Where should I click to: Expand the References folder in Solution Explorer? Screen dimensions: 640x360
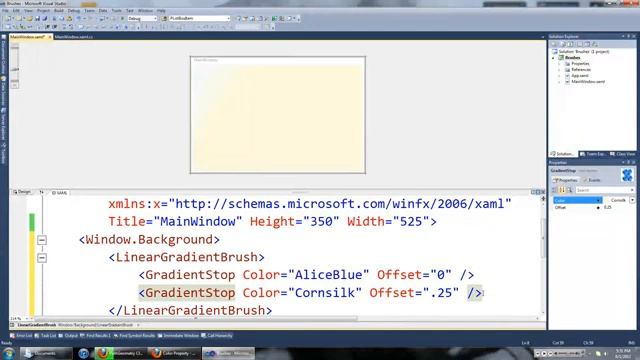[560, 70]
